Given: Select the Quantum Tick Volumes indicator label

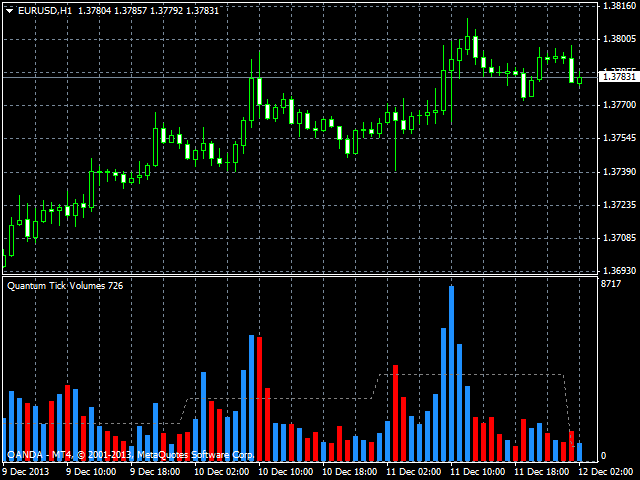Looking at the screenshot, I should 64,286.
